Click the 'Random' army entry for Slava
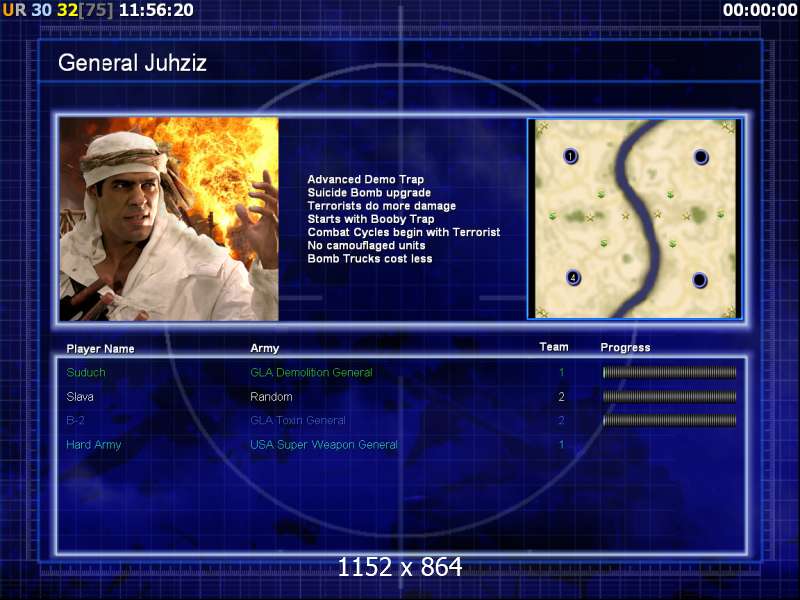The width and height of the screenshot is (800, 600). [x=271, y=396]
